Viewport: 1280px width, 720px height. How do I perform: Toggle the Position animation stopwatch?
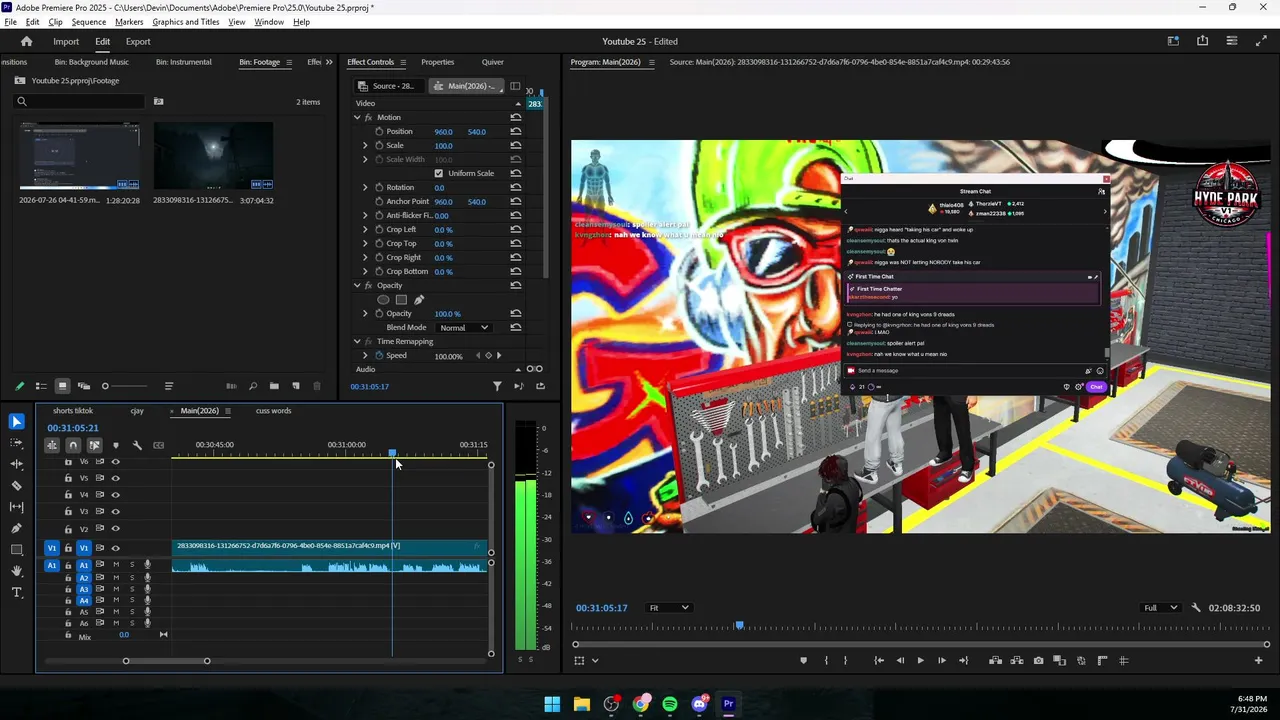[x=379, y=131]
